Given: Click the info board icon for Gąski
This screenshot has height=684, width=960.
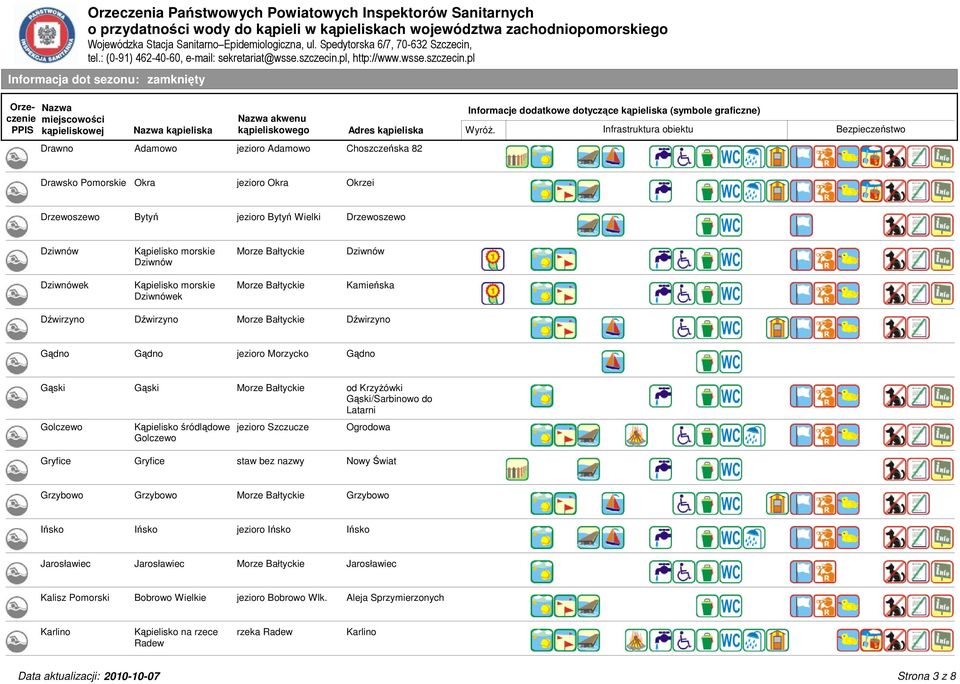Looking at the screenshot, I should [x=942, y=396].
